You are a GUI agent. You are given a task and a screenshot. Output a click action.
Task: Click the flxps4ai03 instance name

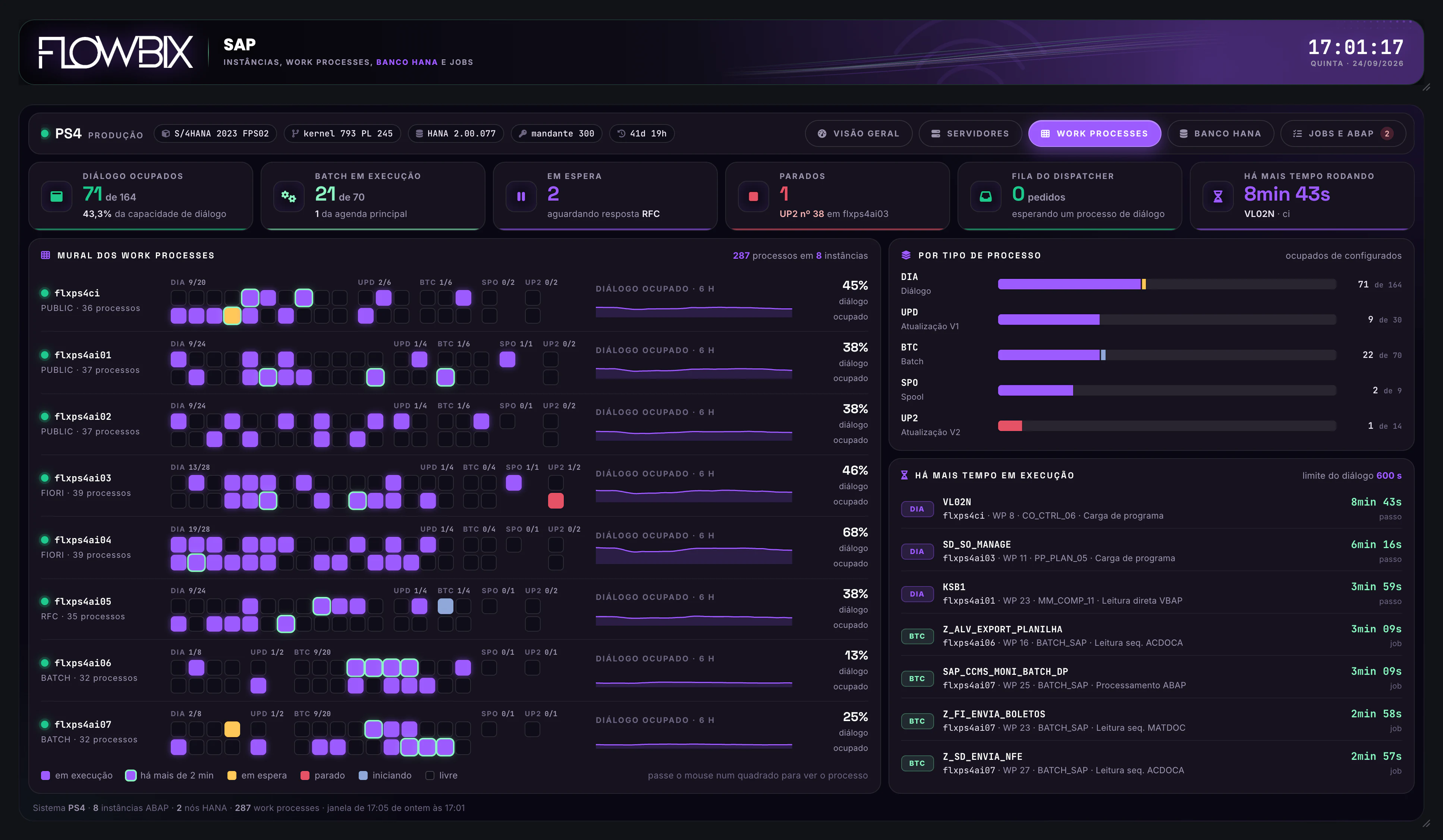[x=83, y=478]
